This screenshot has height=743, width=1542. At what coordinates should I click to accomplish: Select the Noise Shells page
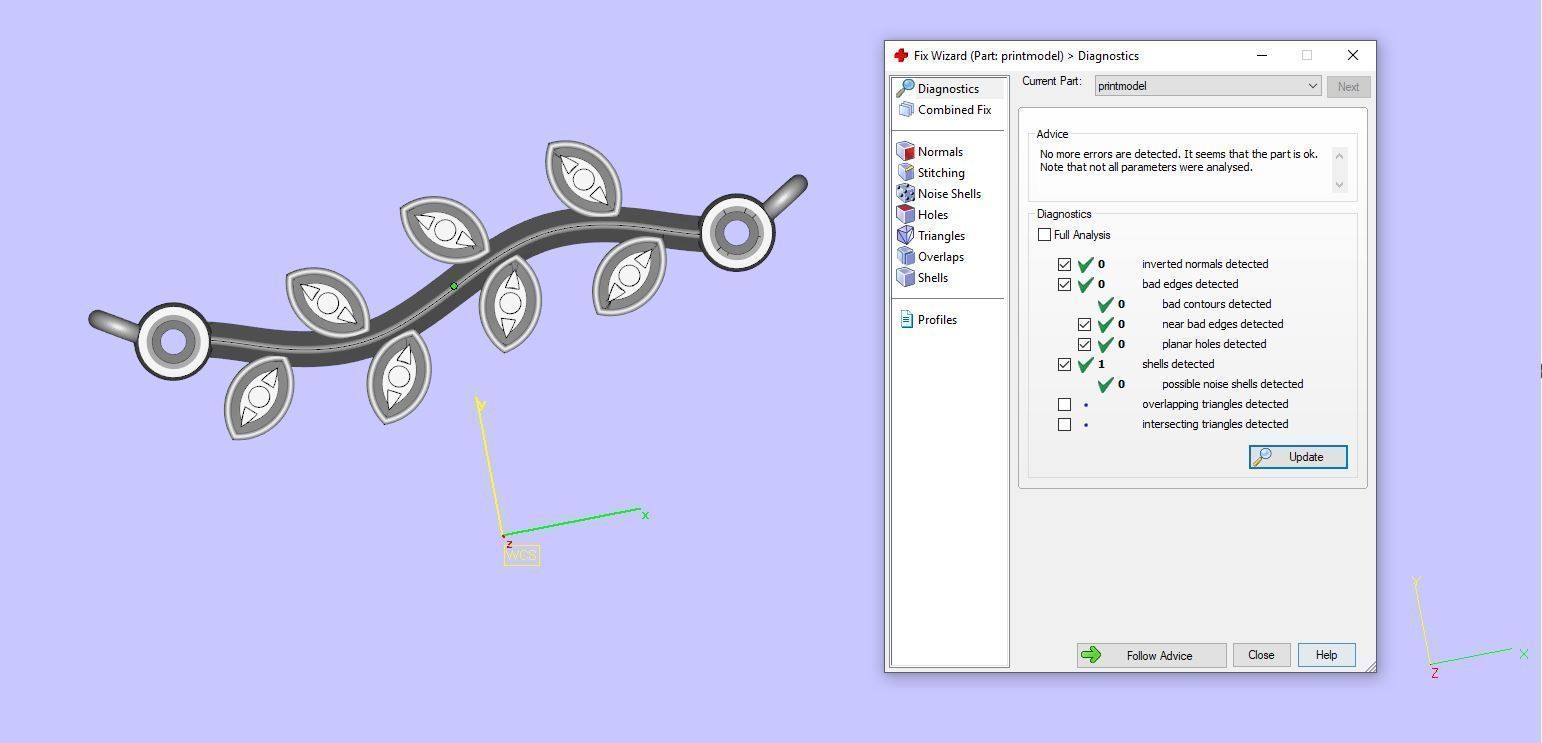(949, 193)
